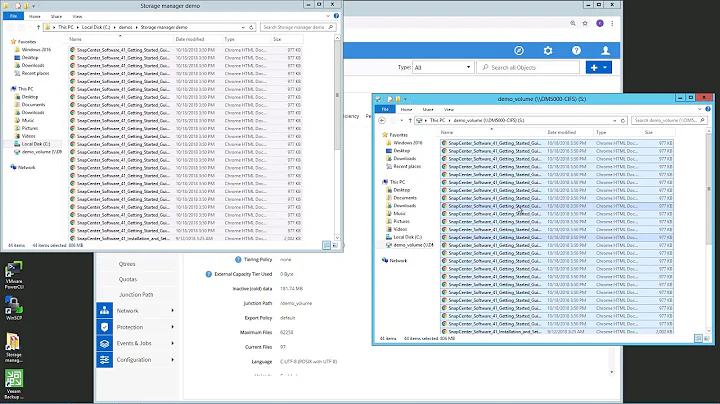Click the Search Storage manager demo field

(298, 28)
